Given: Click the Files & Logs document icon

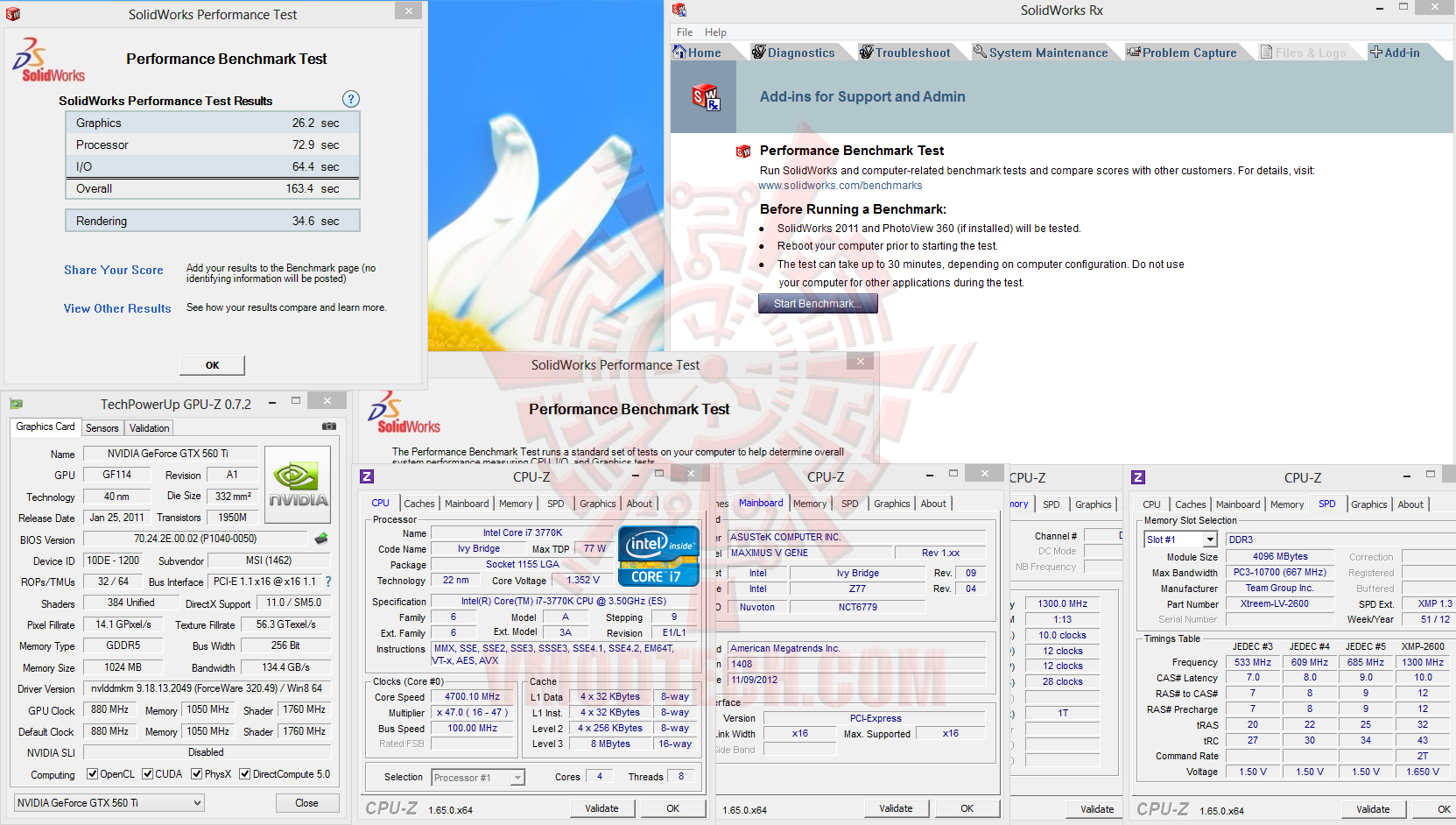Looking at the screenshot, I should 1267,52.
